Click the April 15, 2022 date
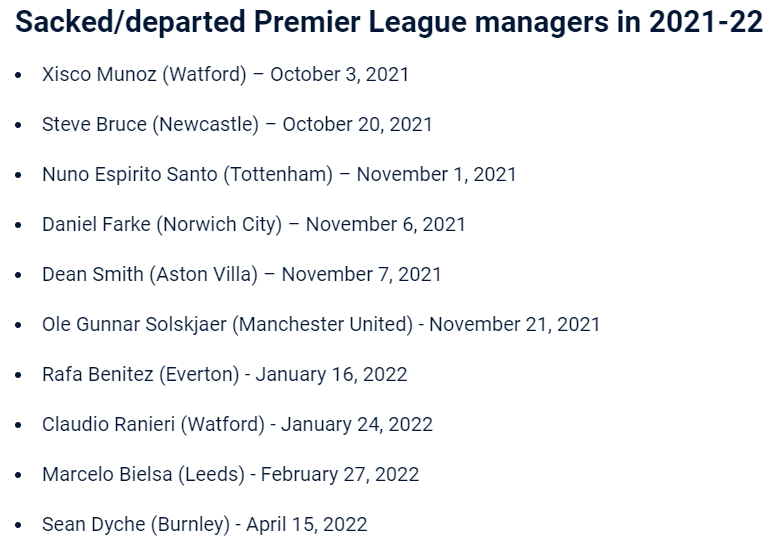This screenshot has height=547, width=767. (305, 524)
